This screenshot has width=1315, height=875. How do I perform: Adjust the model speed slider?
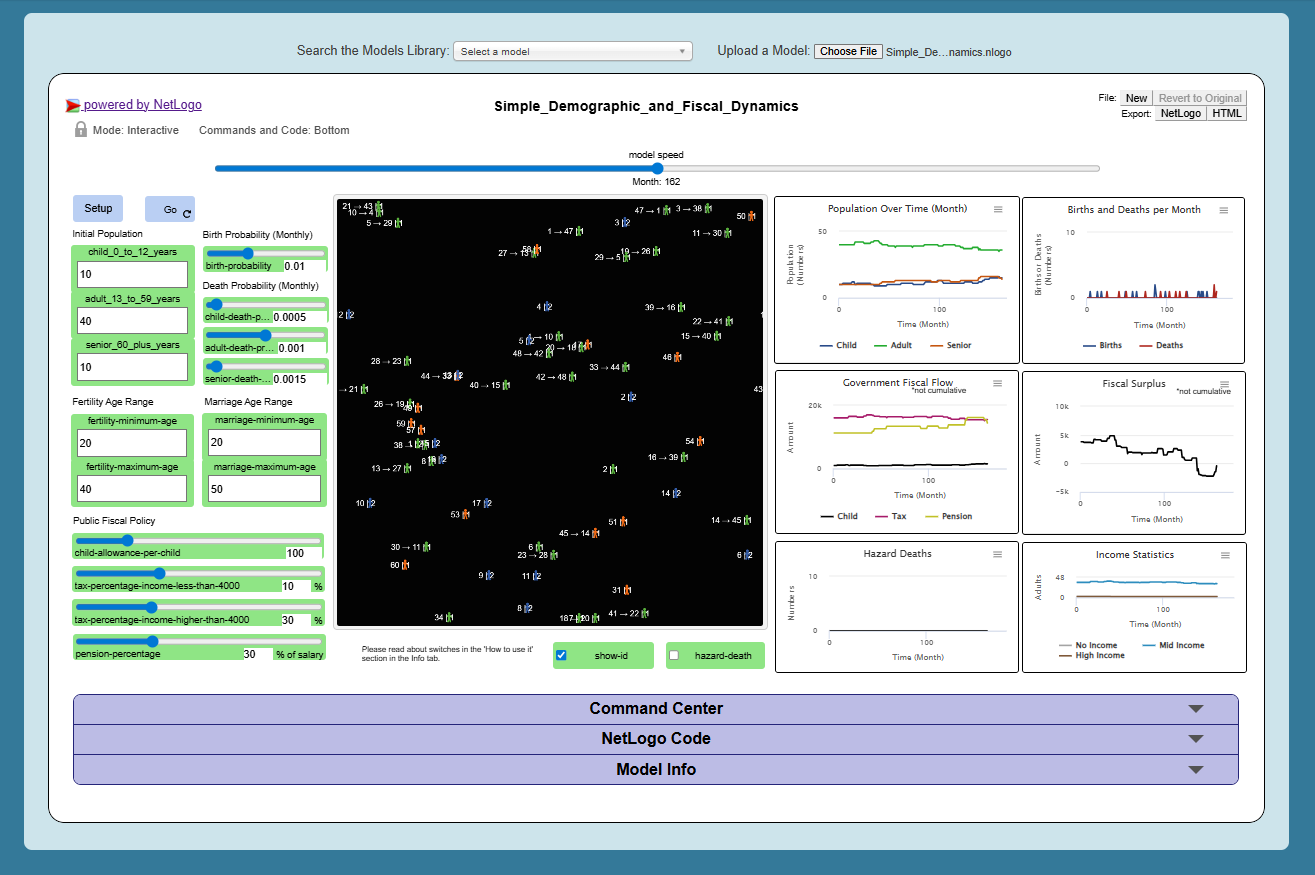[656, 168]
